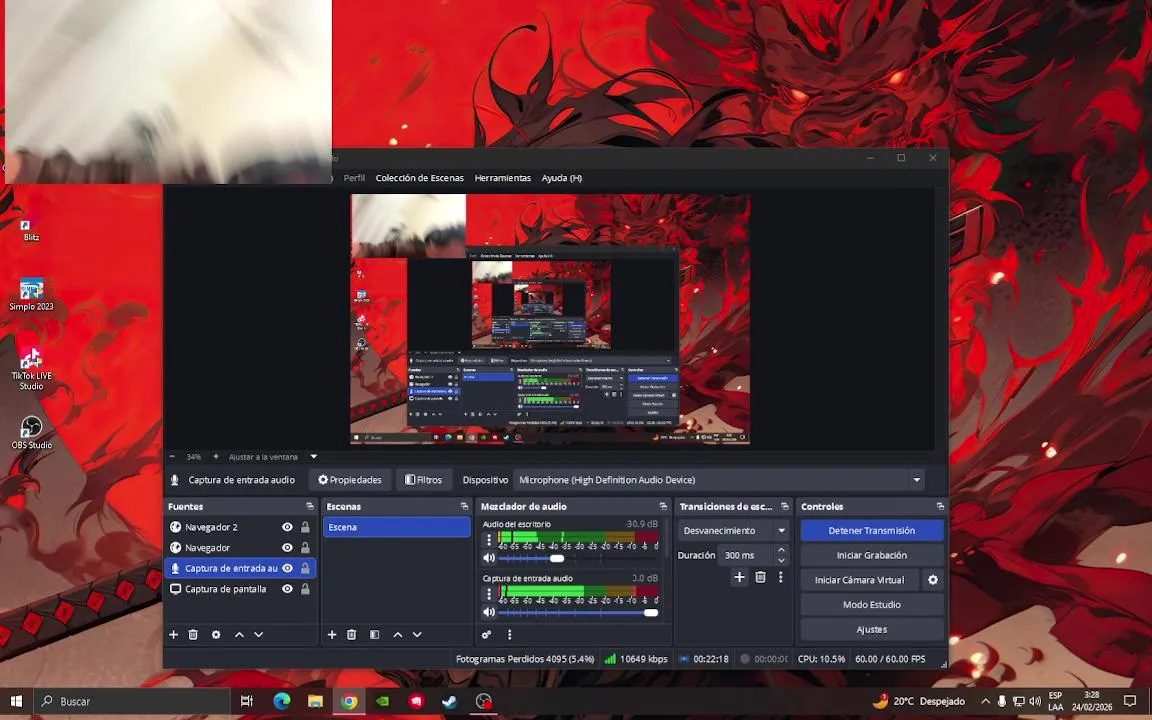Adjust Audio del escritorio volume slider
The image size is (1152, 720).
557,558
